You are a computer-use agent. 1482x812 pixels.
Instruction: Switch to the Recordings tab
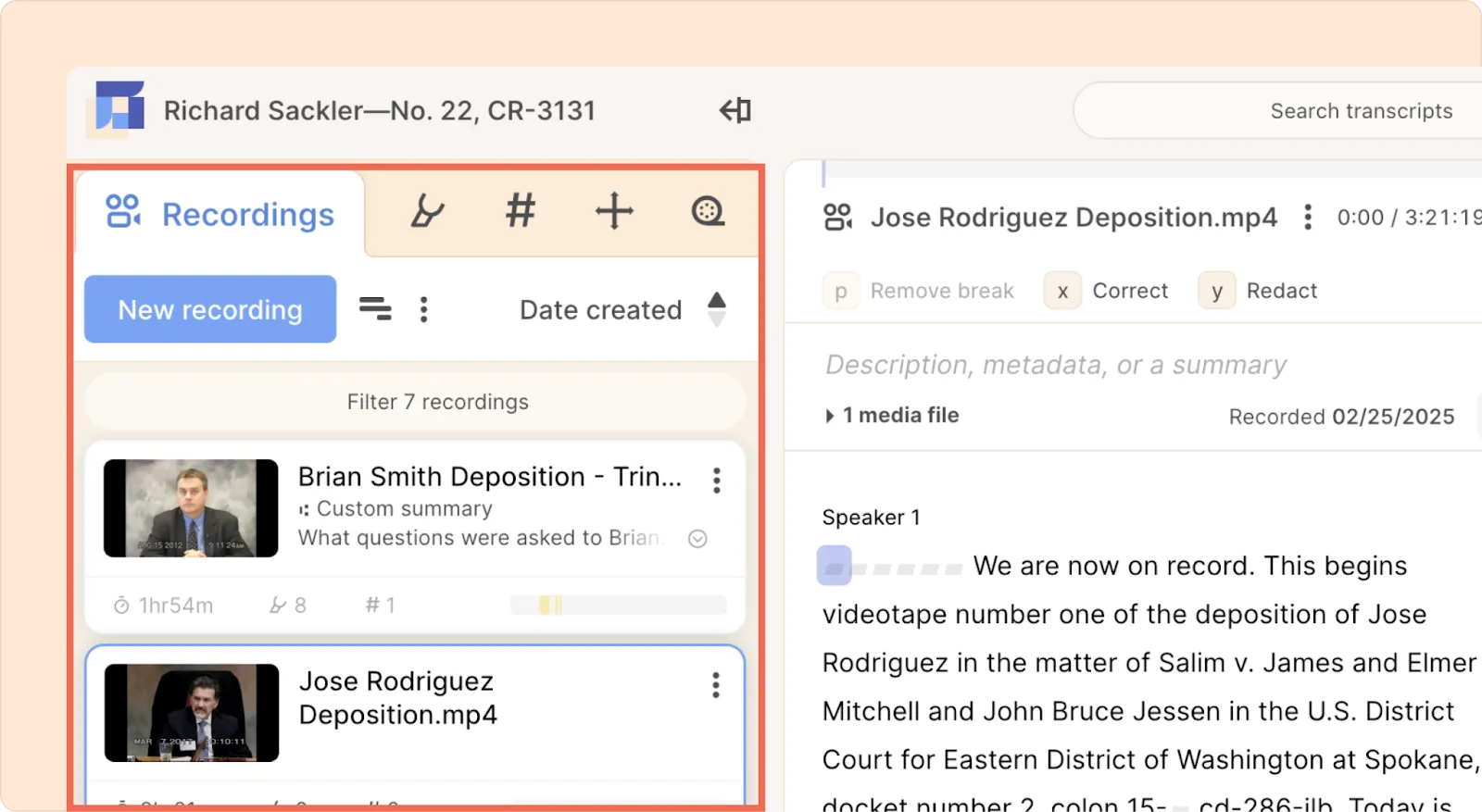(220, 214)
